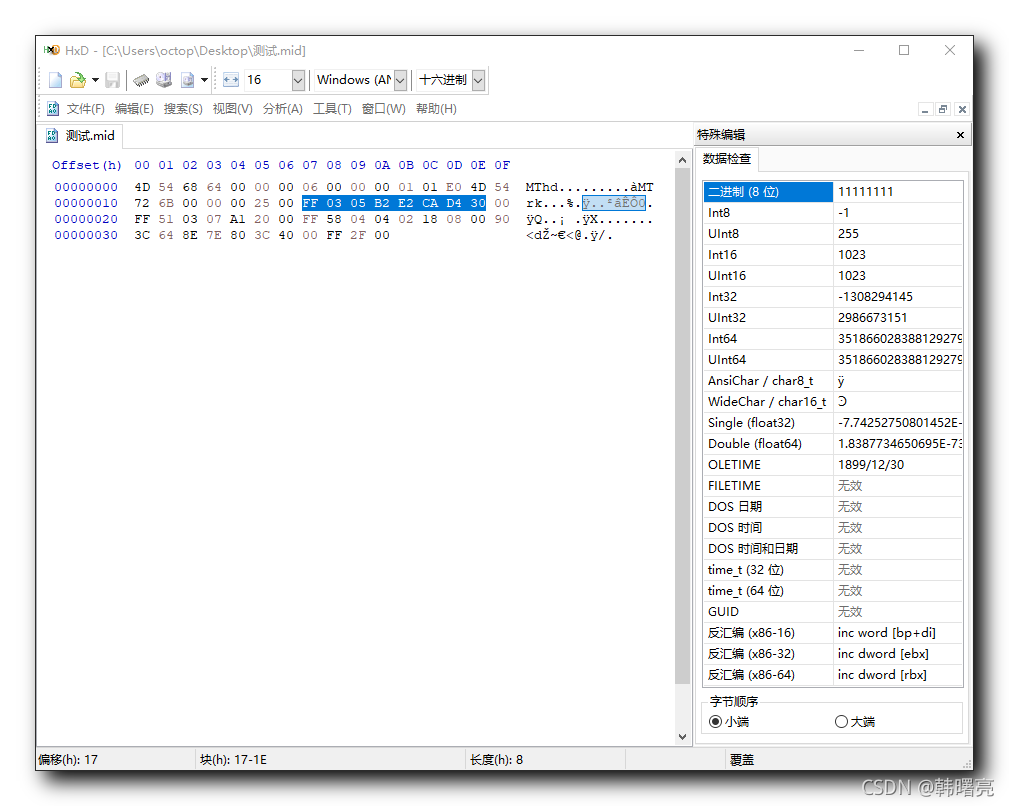Select the 小端 byte order option
1009x806 pixels.
[x=729, y=722]
